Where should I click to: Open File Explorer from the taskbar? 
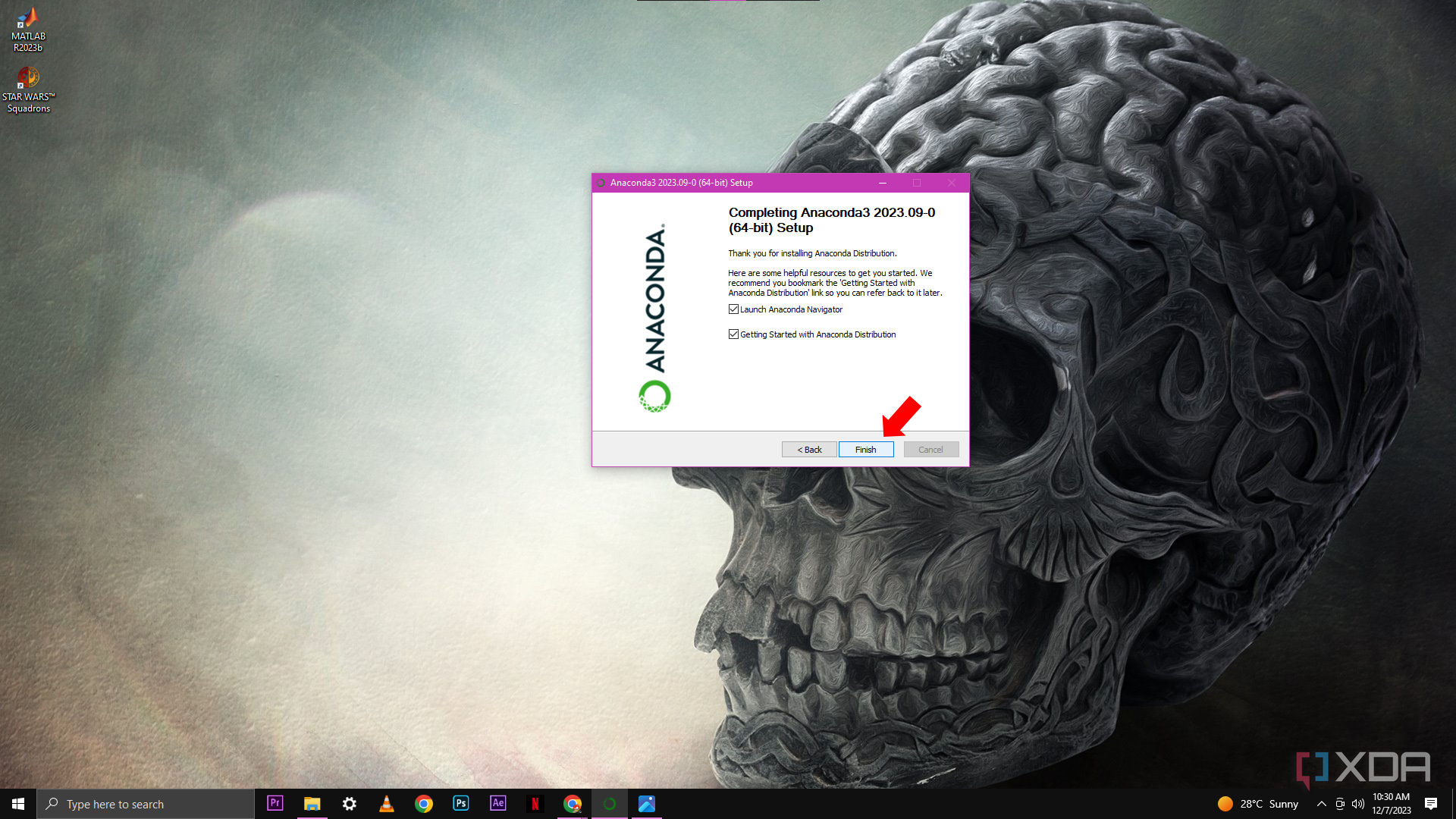click(x=312, y=803)
